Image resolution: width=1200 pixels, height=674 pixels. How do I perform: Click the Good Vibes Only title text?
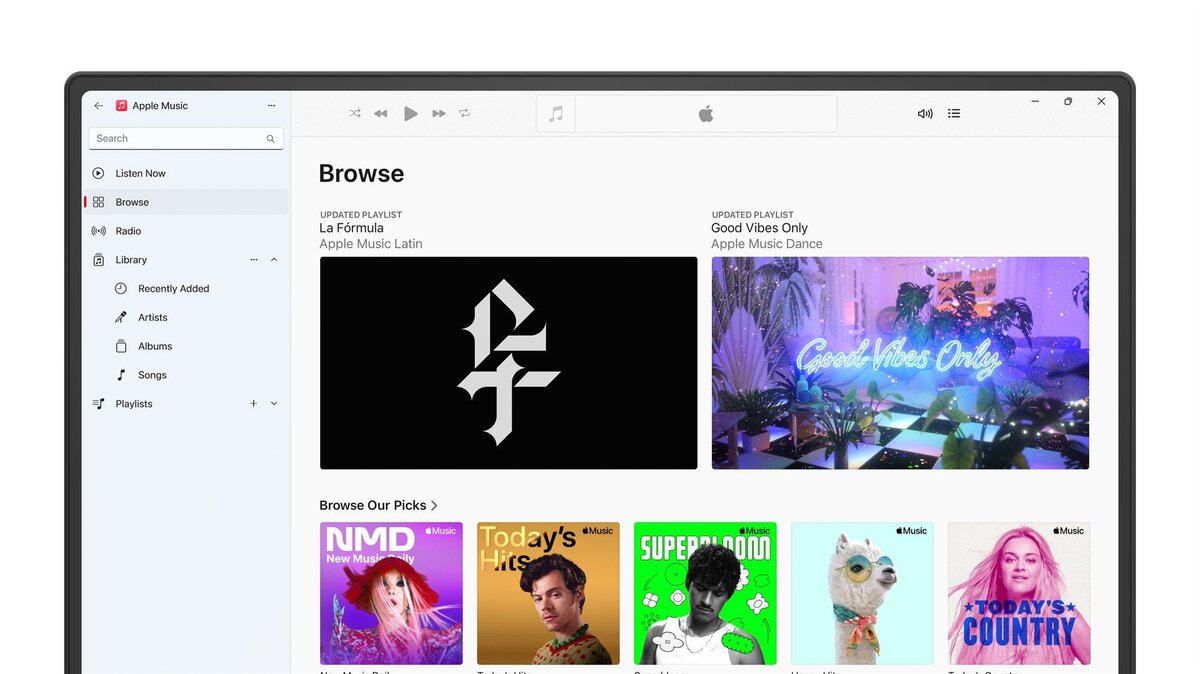point(759,228)
